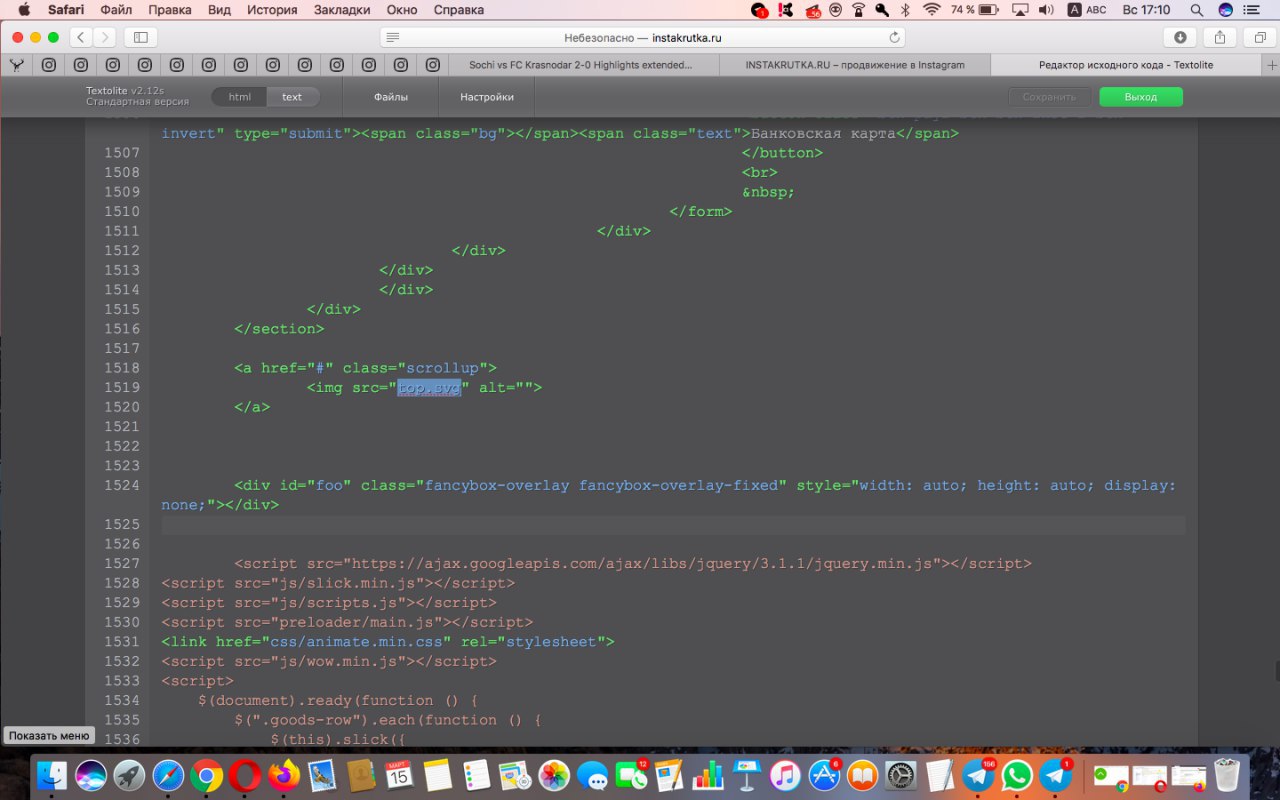Click the js/slick.min.js script source

pos(347,583)
